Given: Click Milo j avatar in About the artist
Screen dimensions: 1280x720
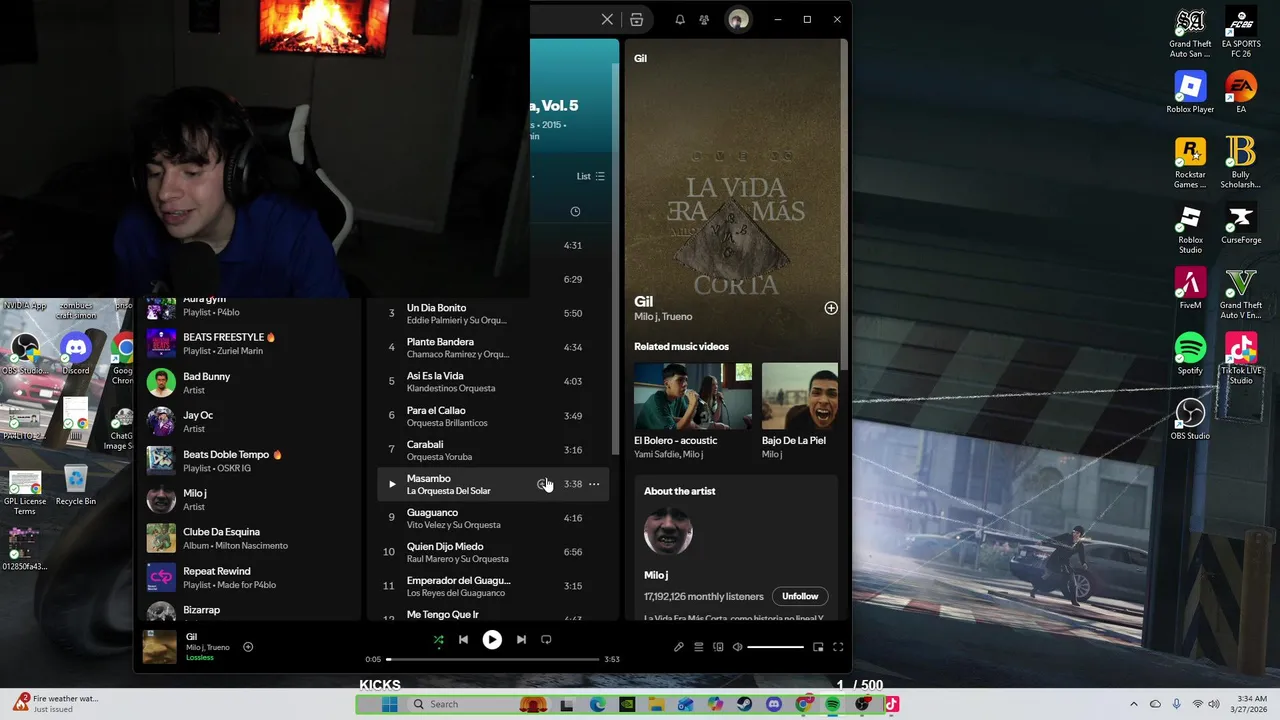Looking at the screenshot, I should (668, 531).
